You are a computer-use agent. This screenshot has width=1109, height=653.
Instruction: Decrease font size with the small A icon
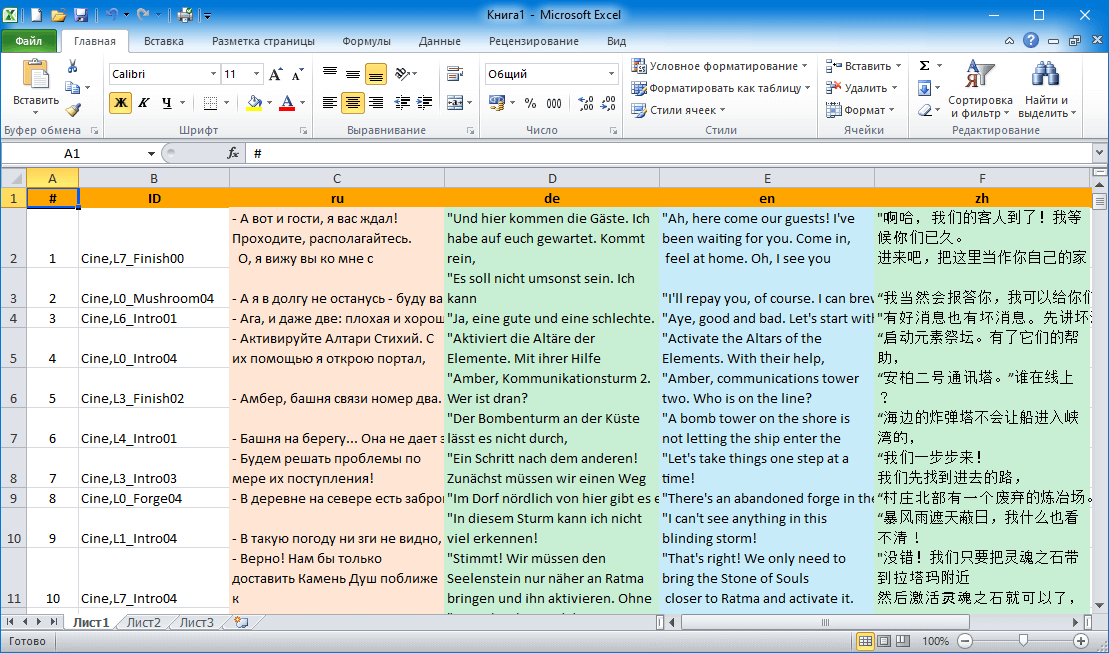(x=298, y=74)
